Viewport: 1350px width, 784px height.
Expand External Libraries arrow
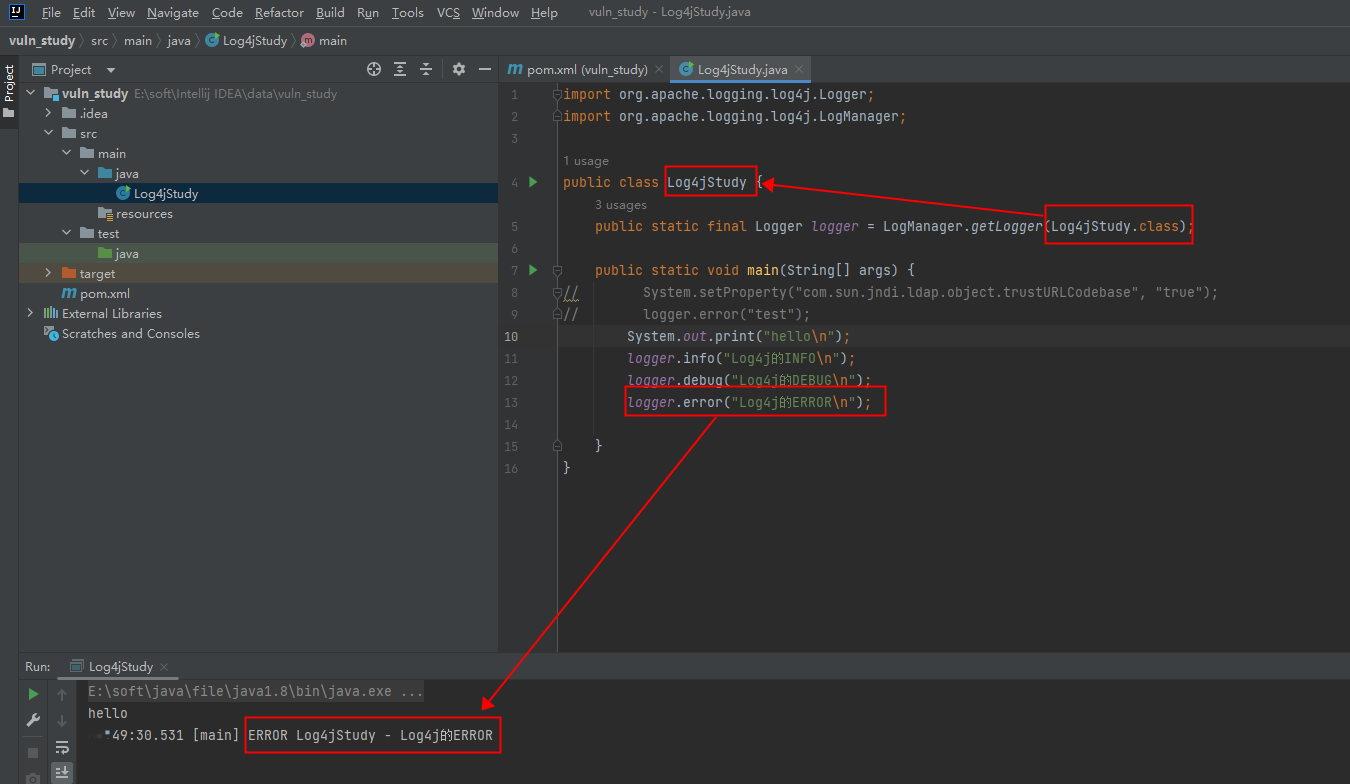point(30,313)
